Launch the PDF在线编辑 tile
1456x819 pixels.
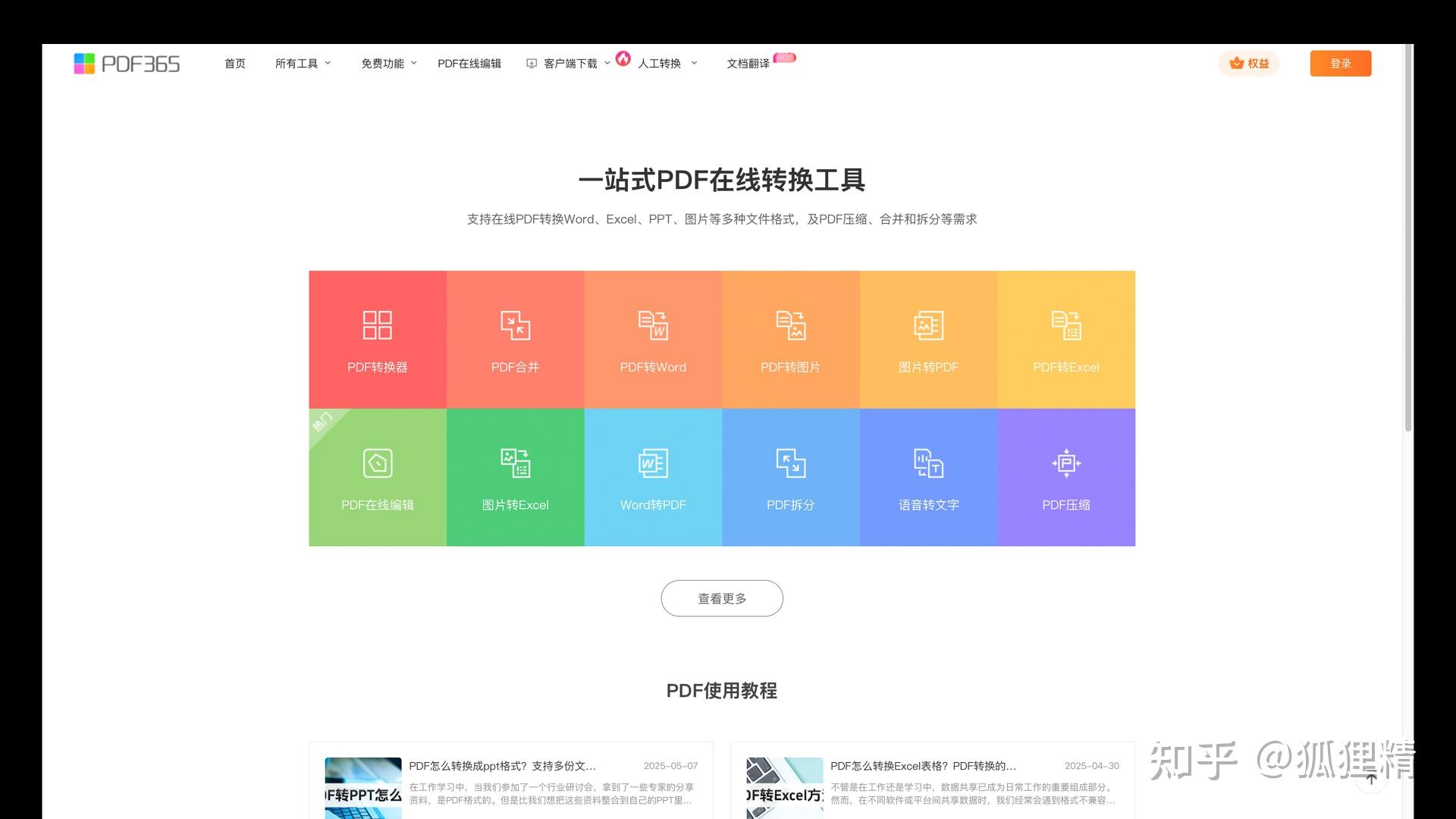pyautogui.click(x=377, y=477)
